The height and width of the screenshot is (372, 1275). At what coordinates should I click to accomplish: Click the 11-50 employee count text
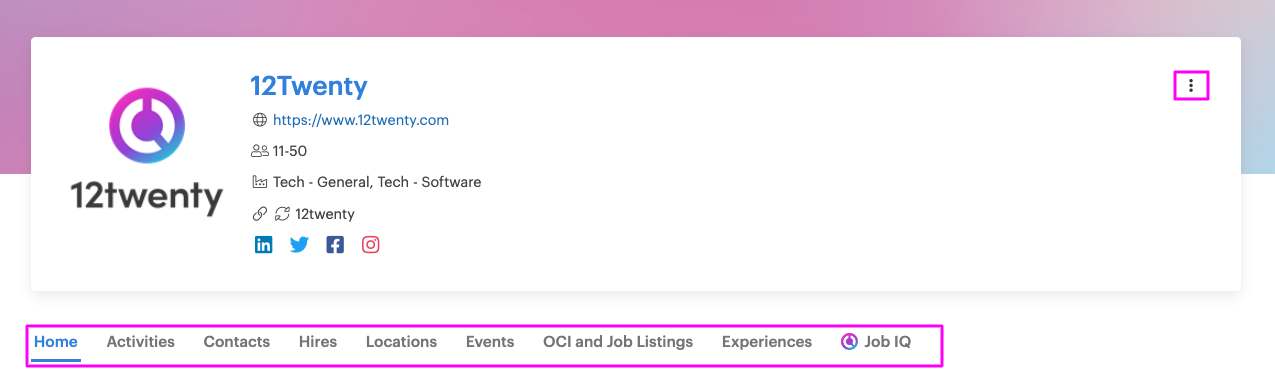pos(290,151)
